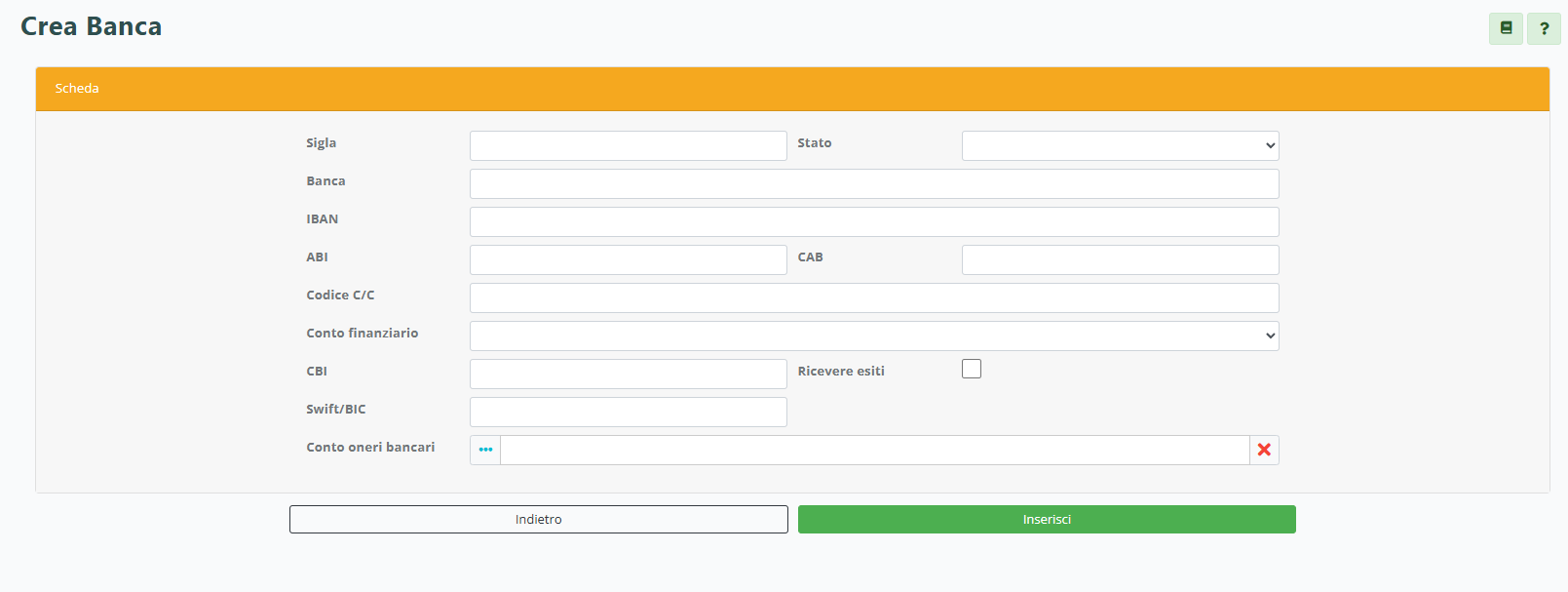The height and width of the screenshot is (592, 1568).
Task: Expand the Stato dropdown
Action: click(x=1120, y=145)
